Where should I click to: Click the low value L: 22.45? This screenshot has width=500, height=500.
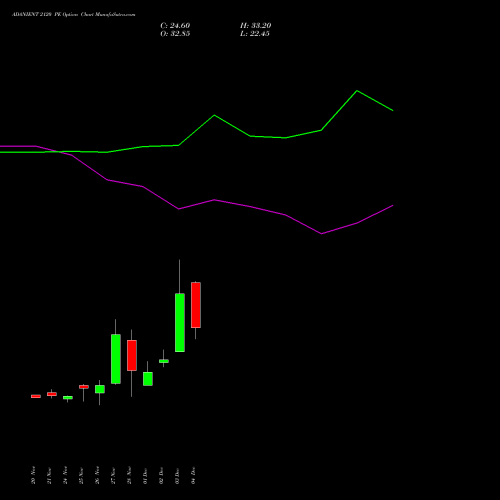(x=255, y=34)
